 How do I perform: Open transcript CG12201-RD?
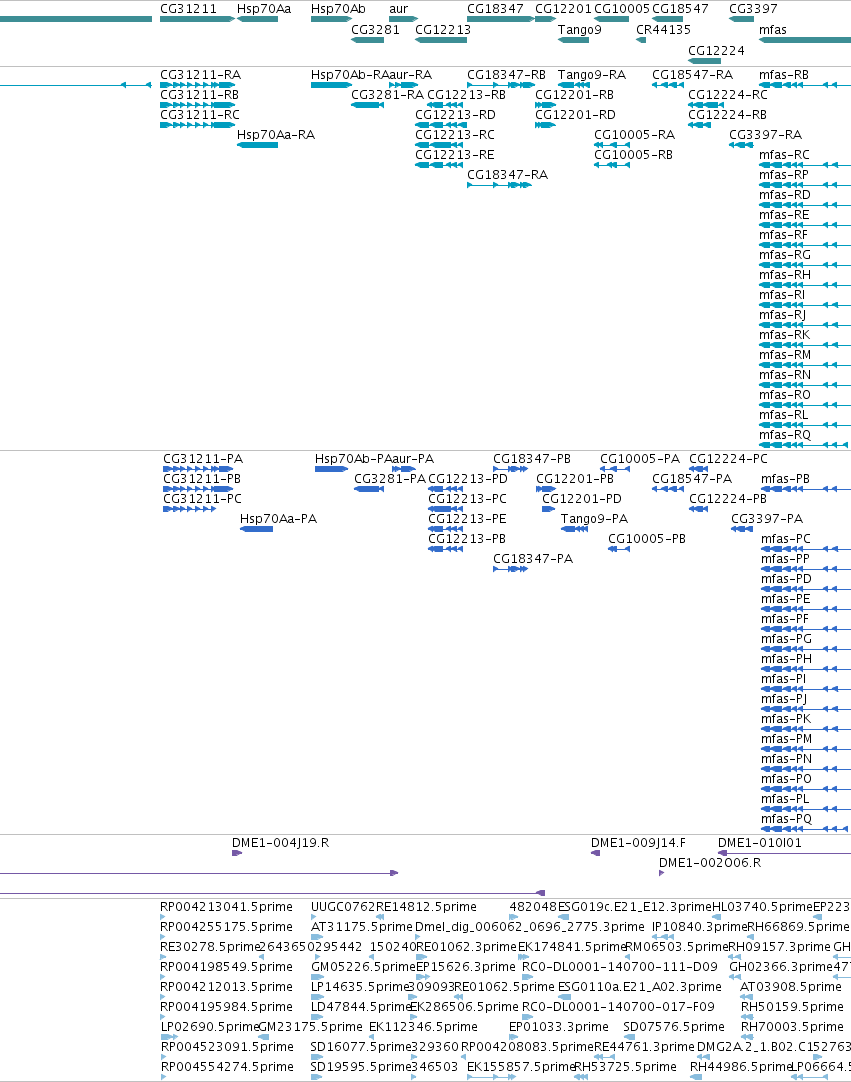pos(575,115)
